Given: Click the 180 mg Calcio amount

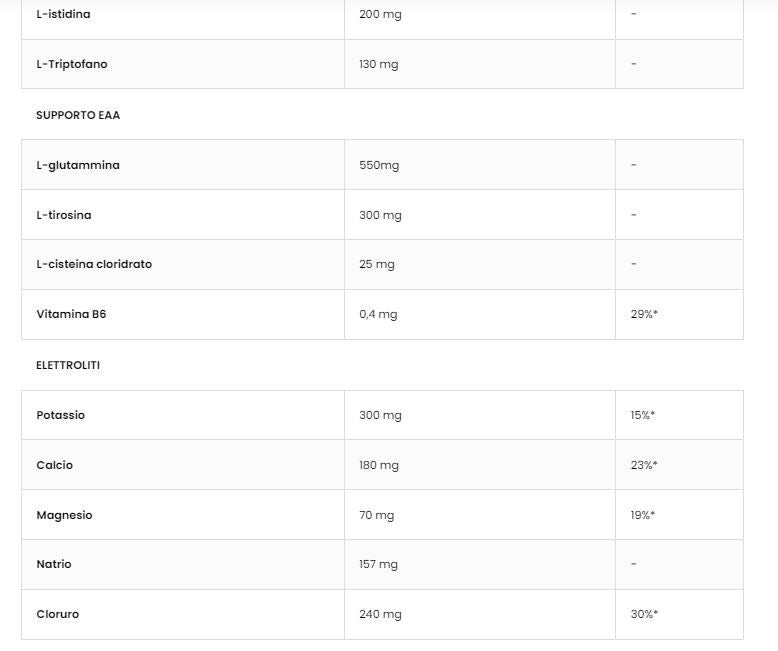Looking at the screenshot, I should coord(379,465).
